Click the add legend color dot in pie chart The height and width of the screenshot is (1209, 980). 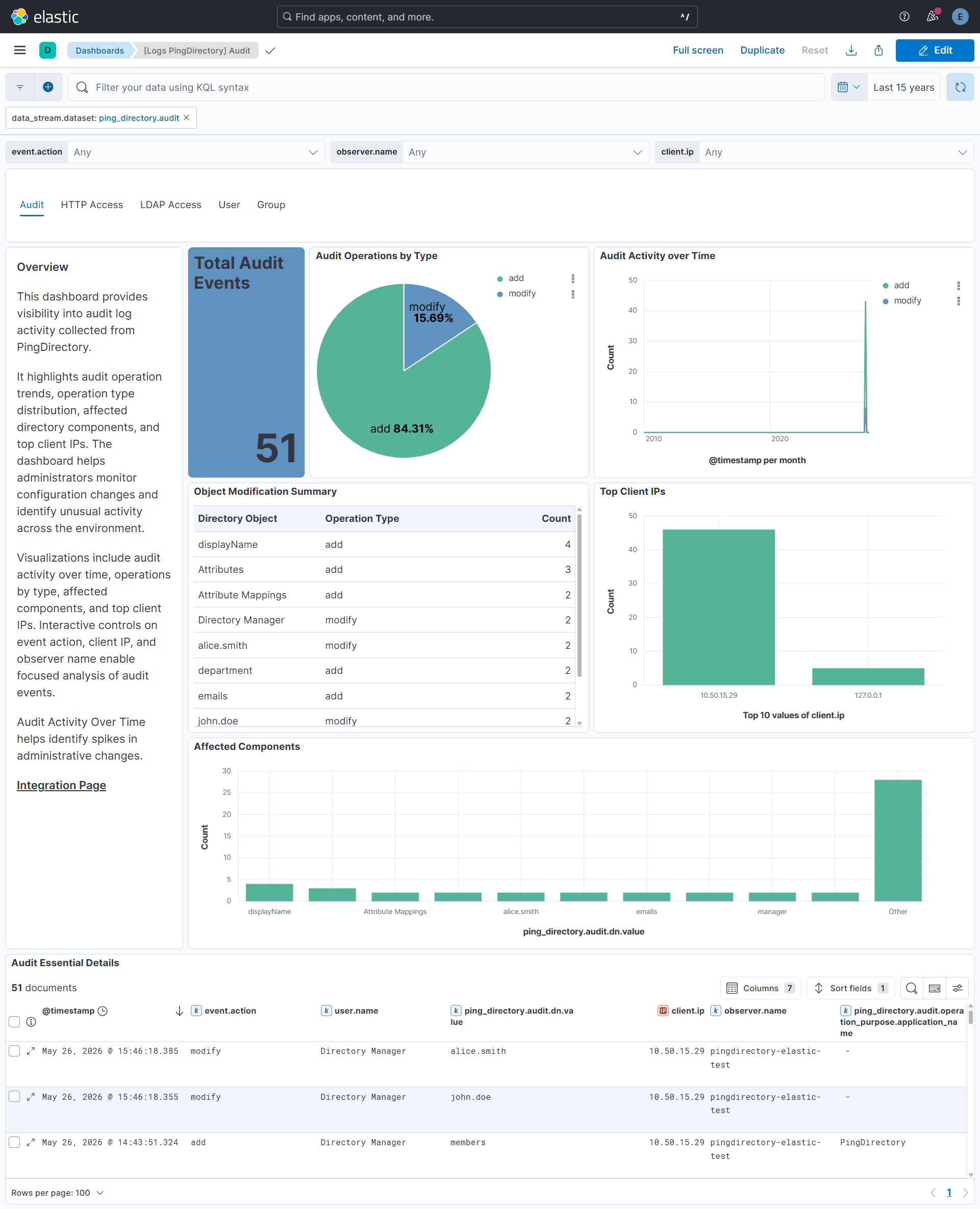499,279
